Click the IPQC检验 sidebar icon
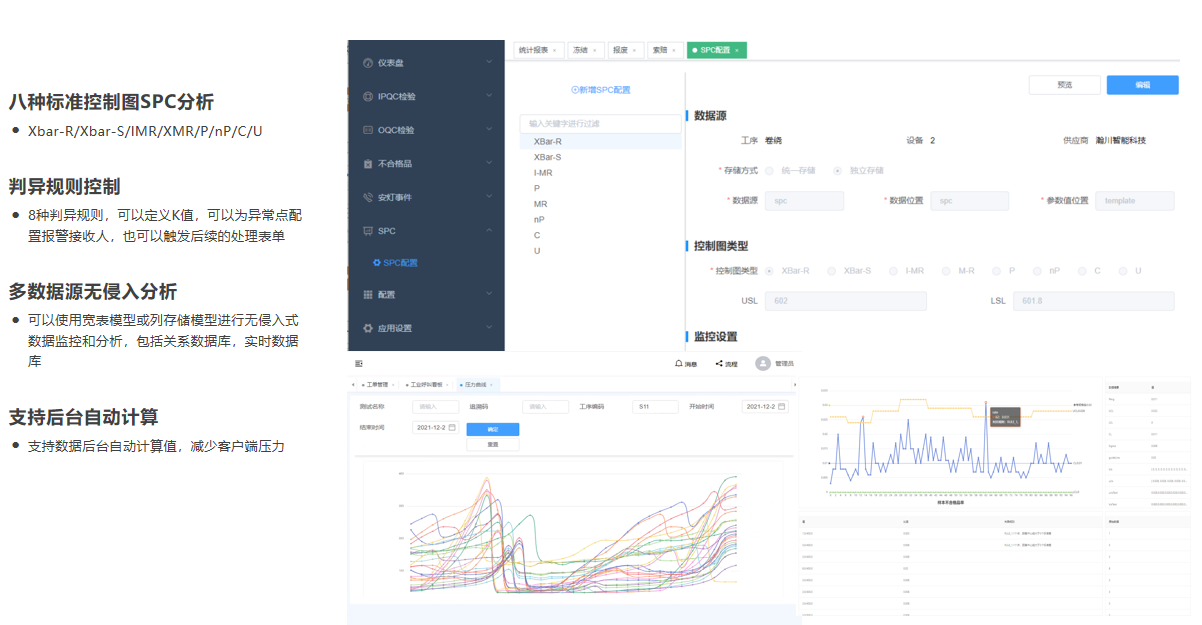1202x625 pixels. (368, 96)
